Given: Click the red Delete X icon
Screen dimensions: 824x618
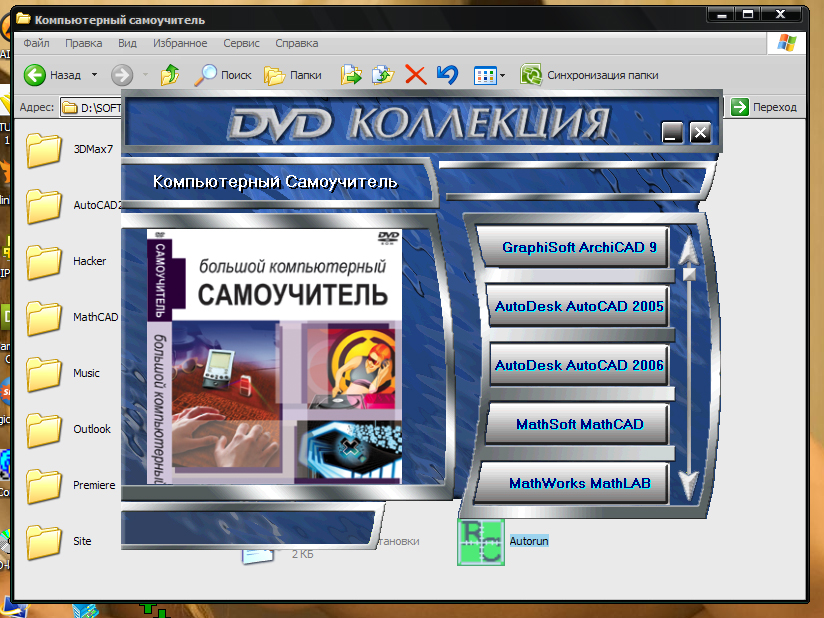Looking at the screenshot, I should coord(416,75).
